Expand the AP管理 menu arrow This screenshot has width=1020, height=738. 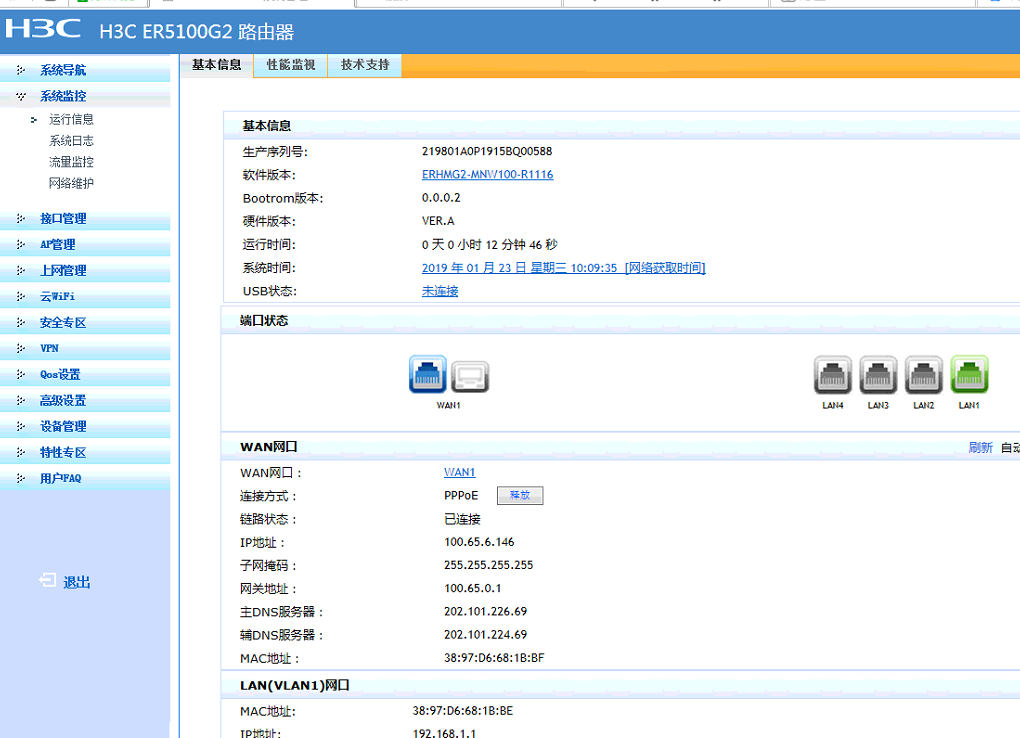coord(21,245)
